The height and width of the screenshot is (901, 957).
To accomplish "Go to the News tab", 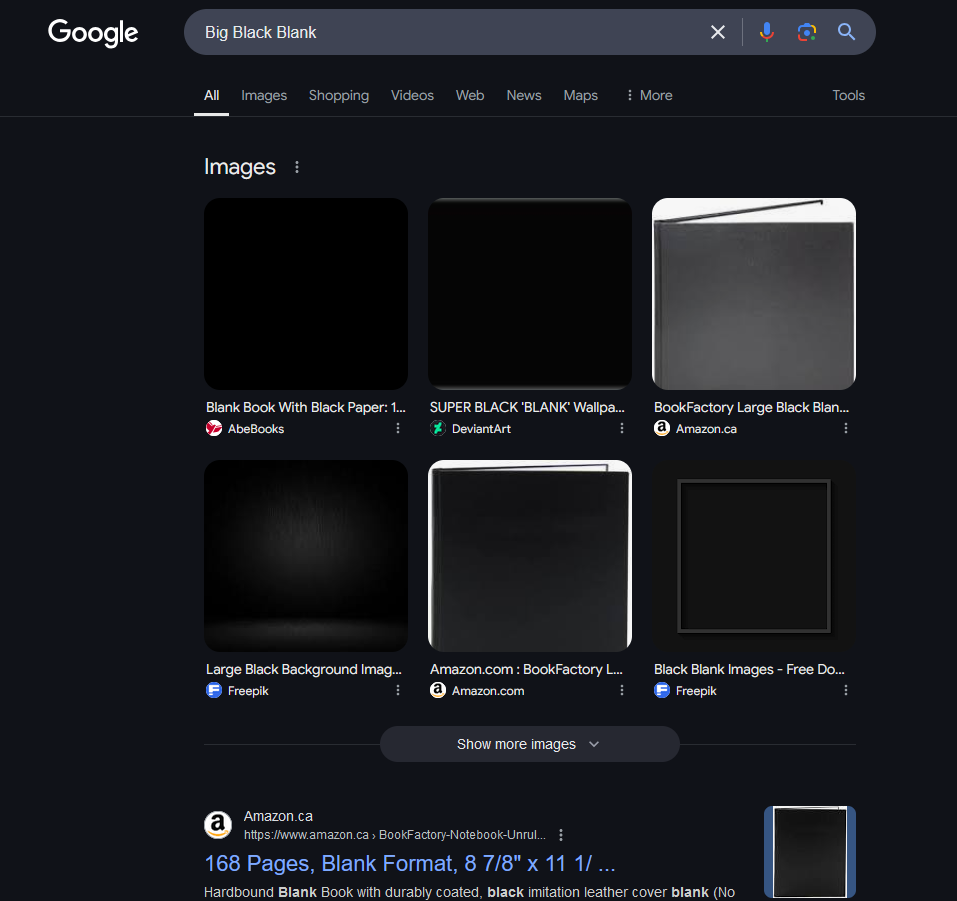I will (524, 95).
